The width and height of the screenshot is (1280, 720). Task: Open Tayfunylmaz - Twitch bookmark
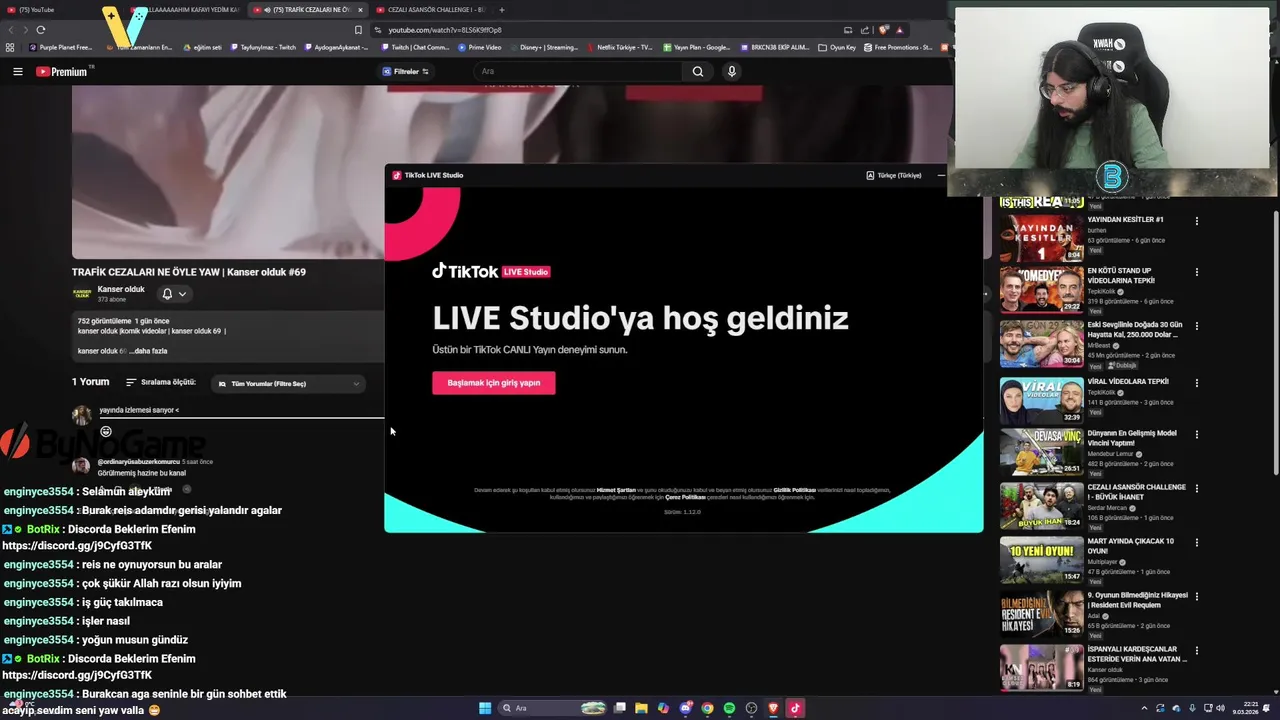(x=263, y=47)
